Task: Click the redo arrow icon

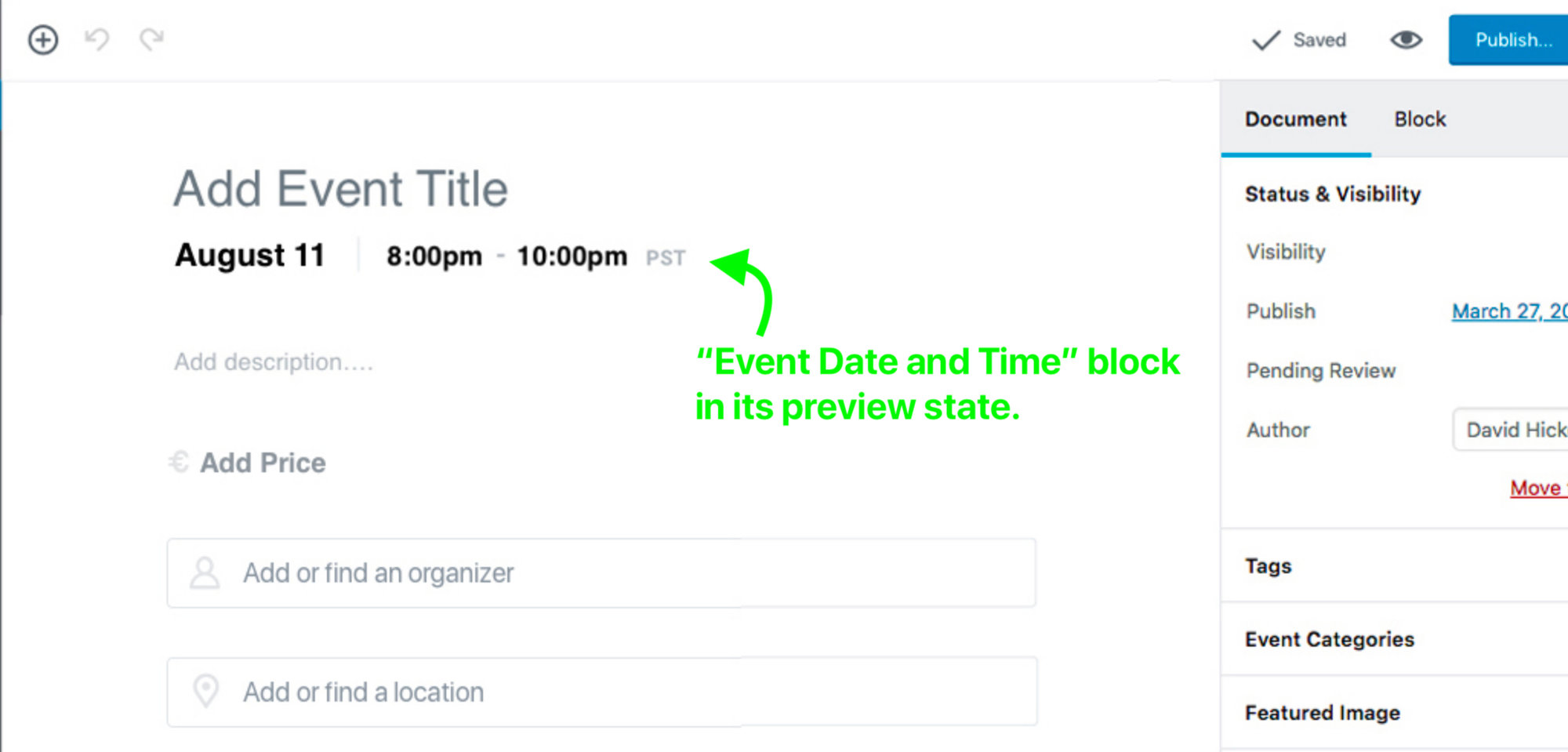Action: point(152,39)
